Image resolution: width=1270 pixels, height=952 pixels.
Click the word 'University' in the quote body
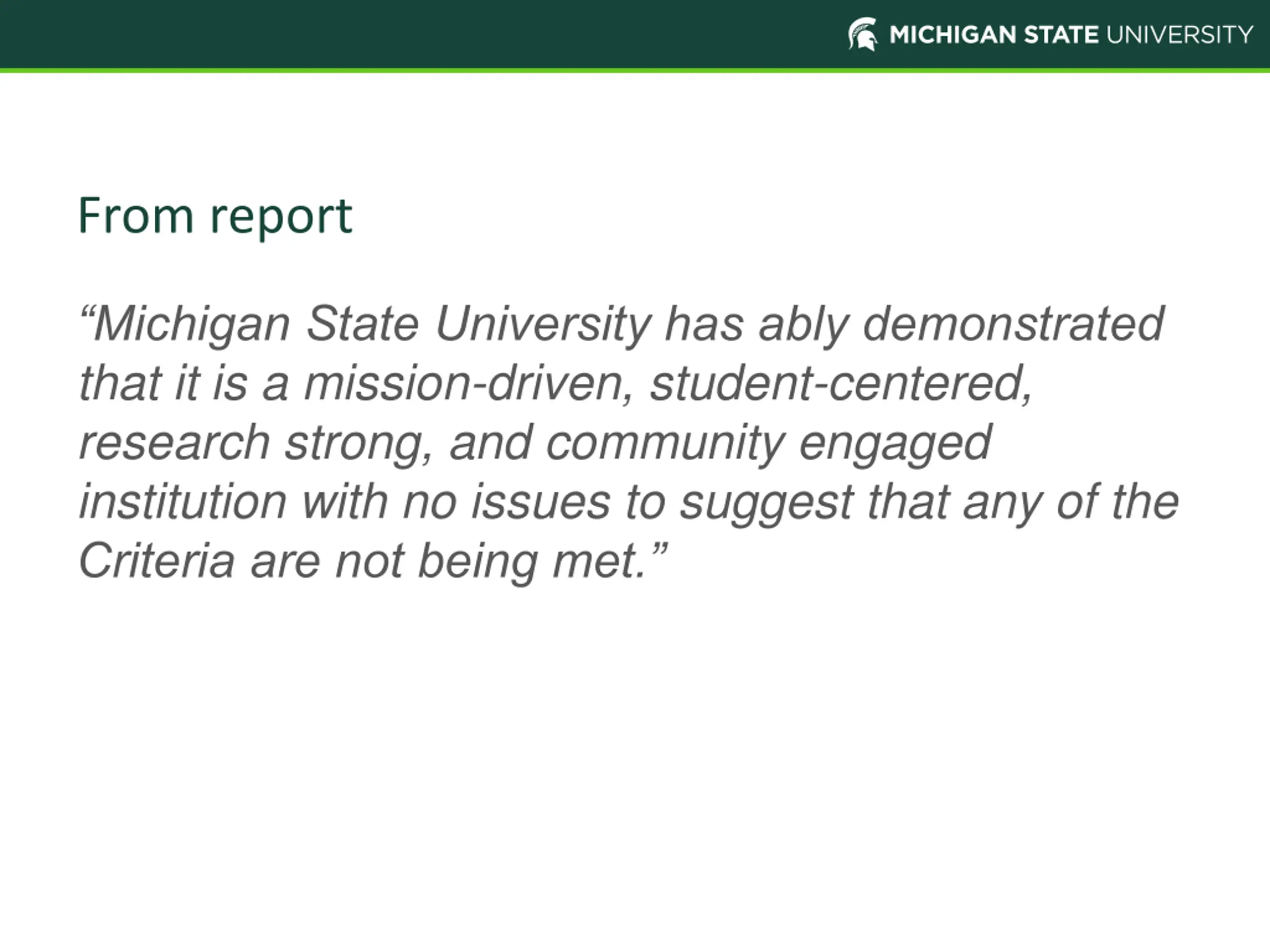(543, 325)
